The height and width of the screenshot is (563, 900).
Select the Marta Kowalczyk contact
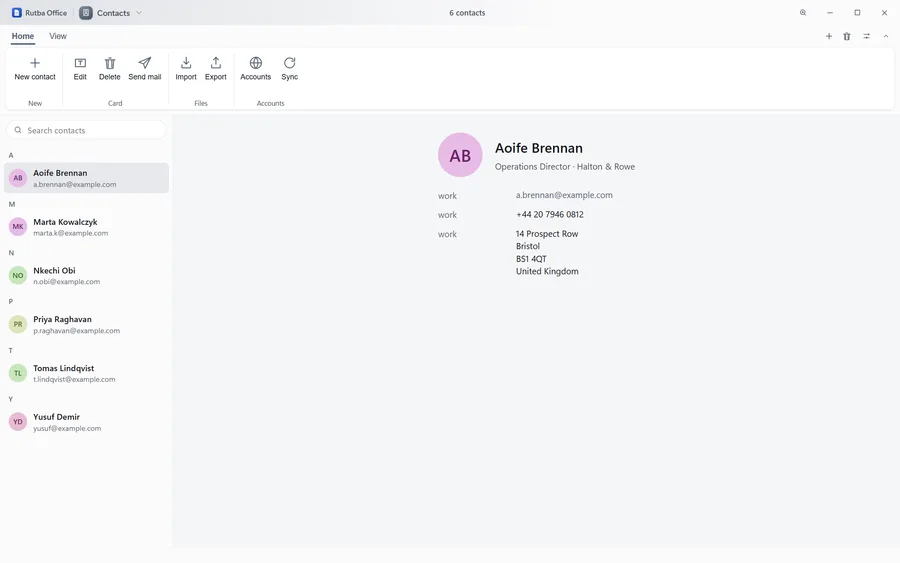click(87, 227)
